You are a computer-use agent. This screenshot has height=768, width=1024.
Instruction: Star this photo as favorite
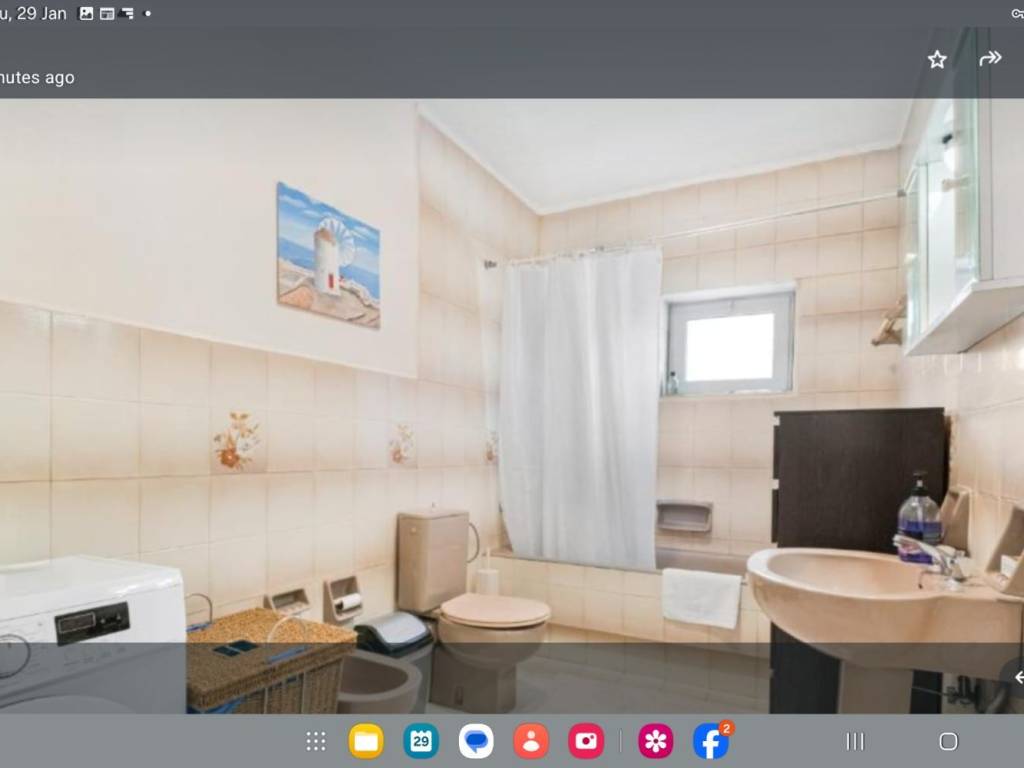937,60
